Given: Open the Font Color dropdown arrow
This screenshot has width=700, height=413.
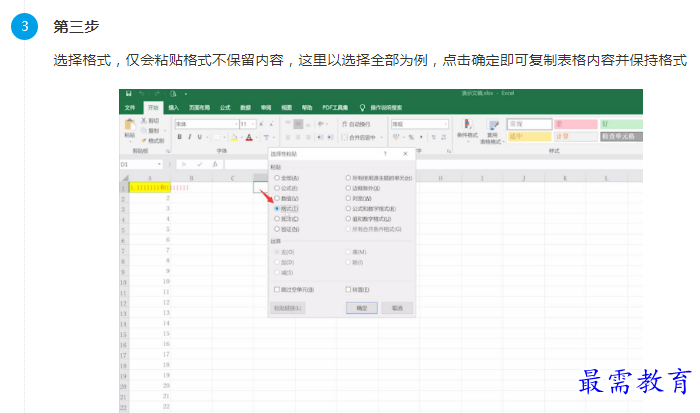Looking at the screenshot, I should click(257, 138).
